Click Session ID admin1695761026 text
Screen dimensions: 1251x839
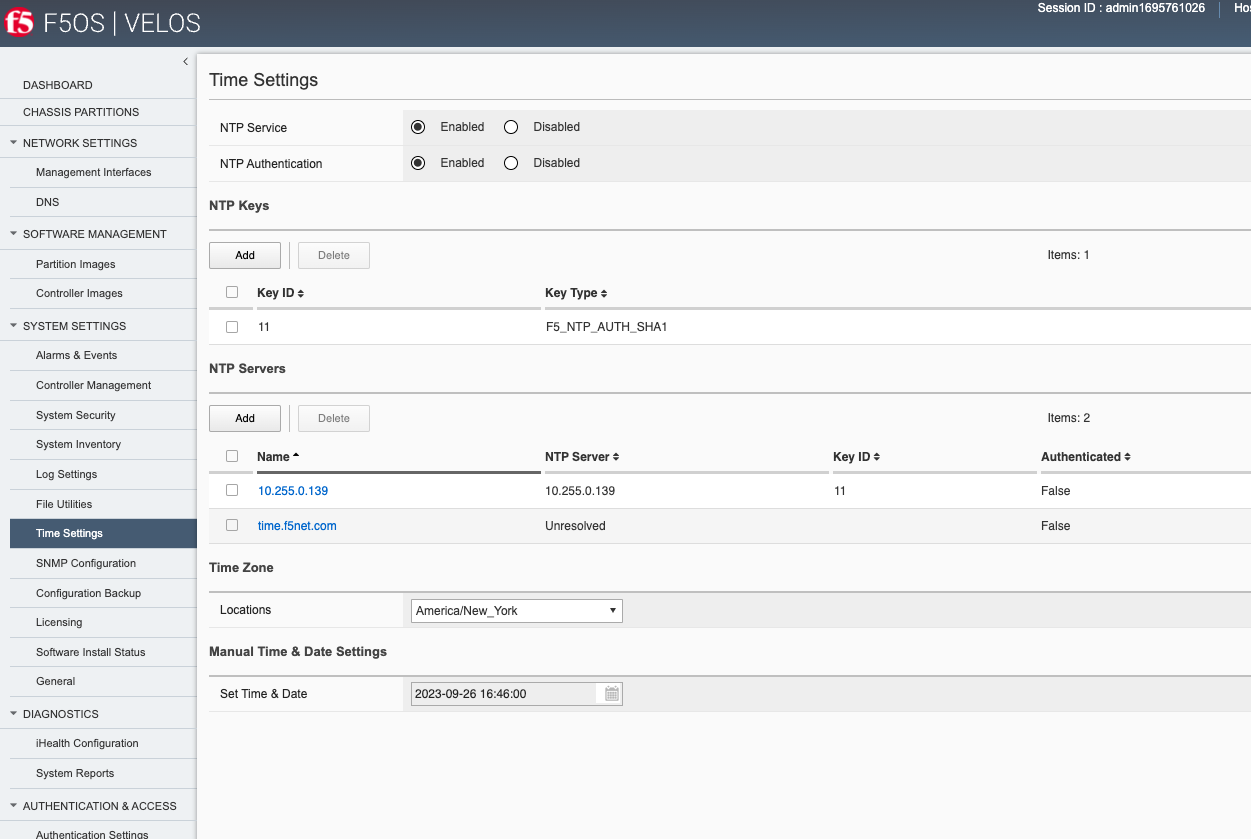tap(1121, 8)
